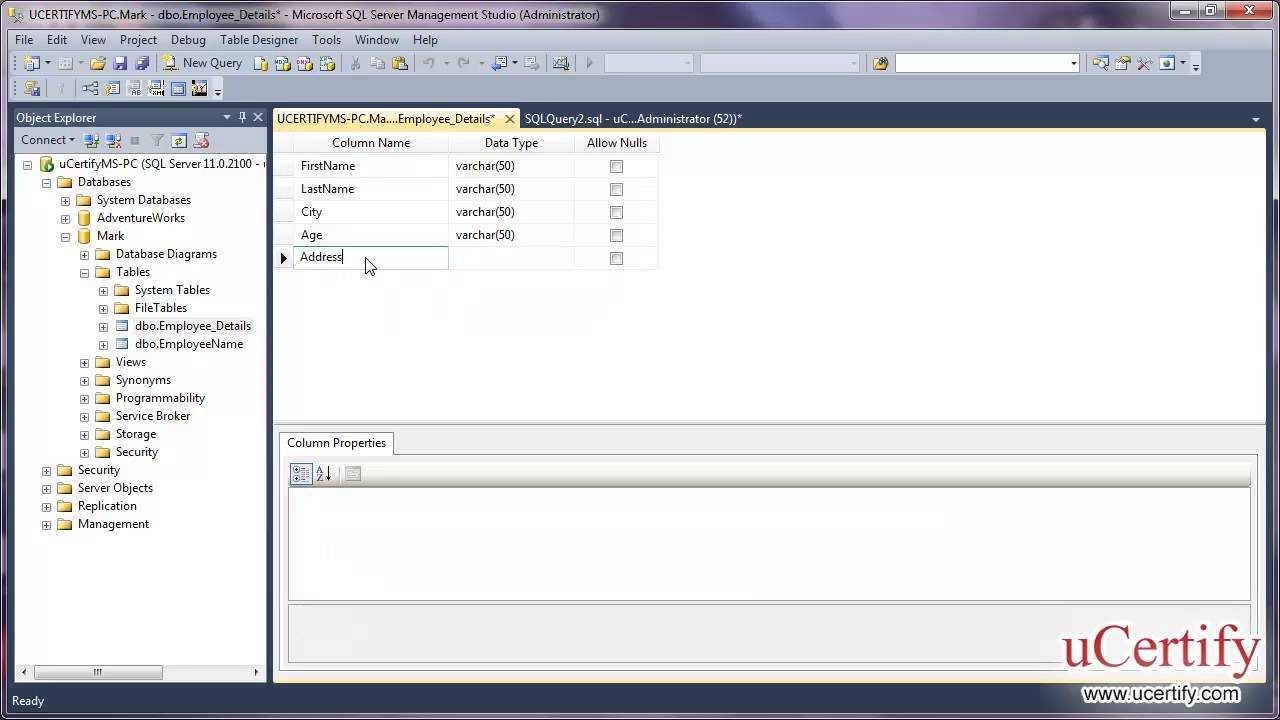Click the Relationships icon in Table Designer toolbar
1280x720 pixels.
(90, 88)
